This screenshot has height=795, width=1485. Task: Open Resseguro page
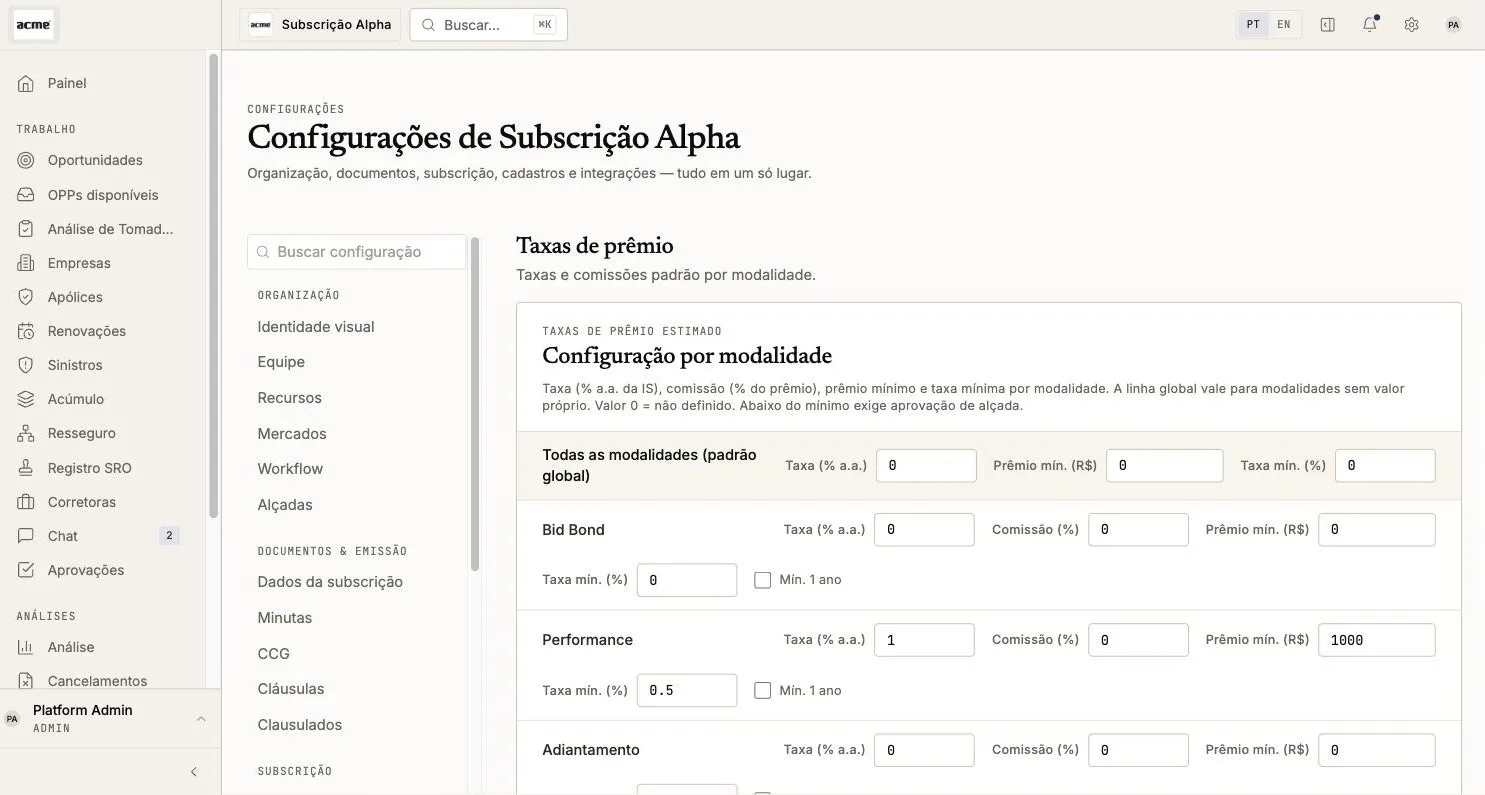tap(82, 433)
